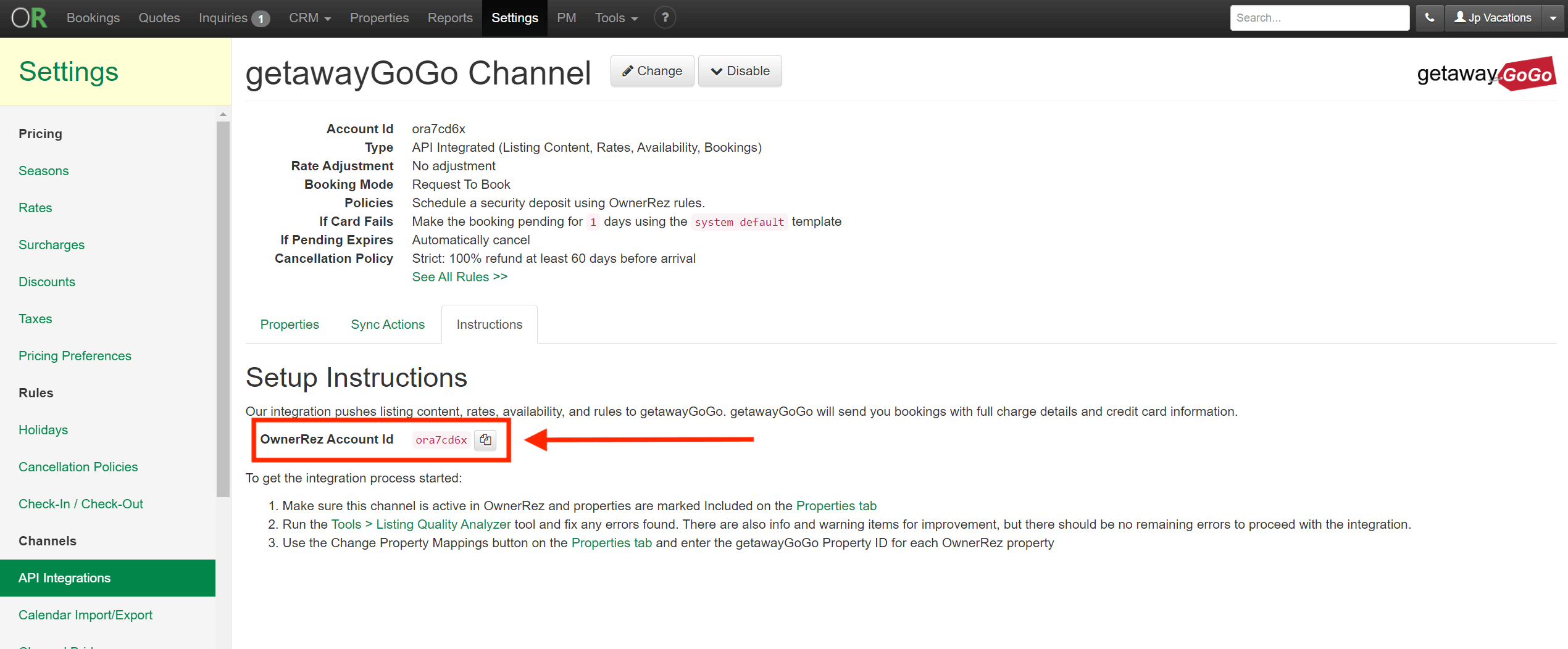Open the Jp Vacations account menu
The height and width of the screenshot is (649, 1568).
1493,18
